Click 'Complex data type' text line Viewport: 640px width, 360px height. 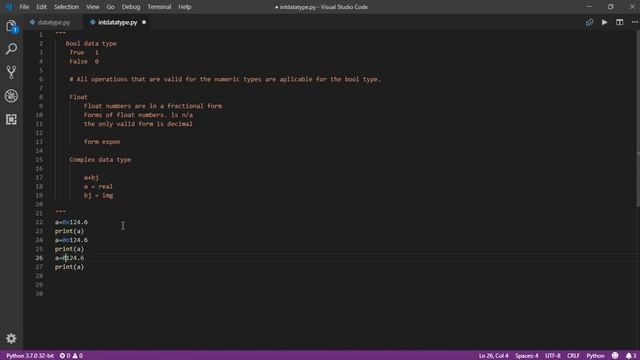[x=100, y=160]
